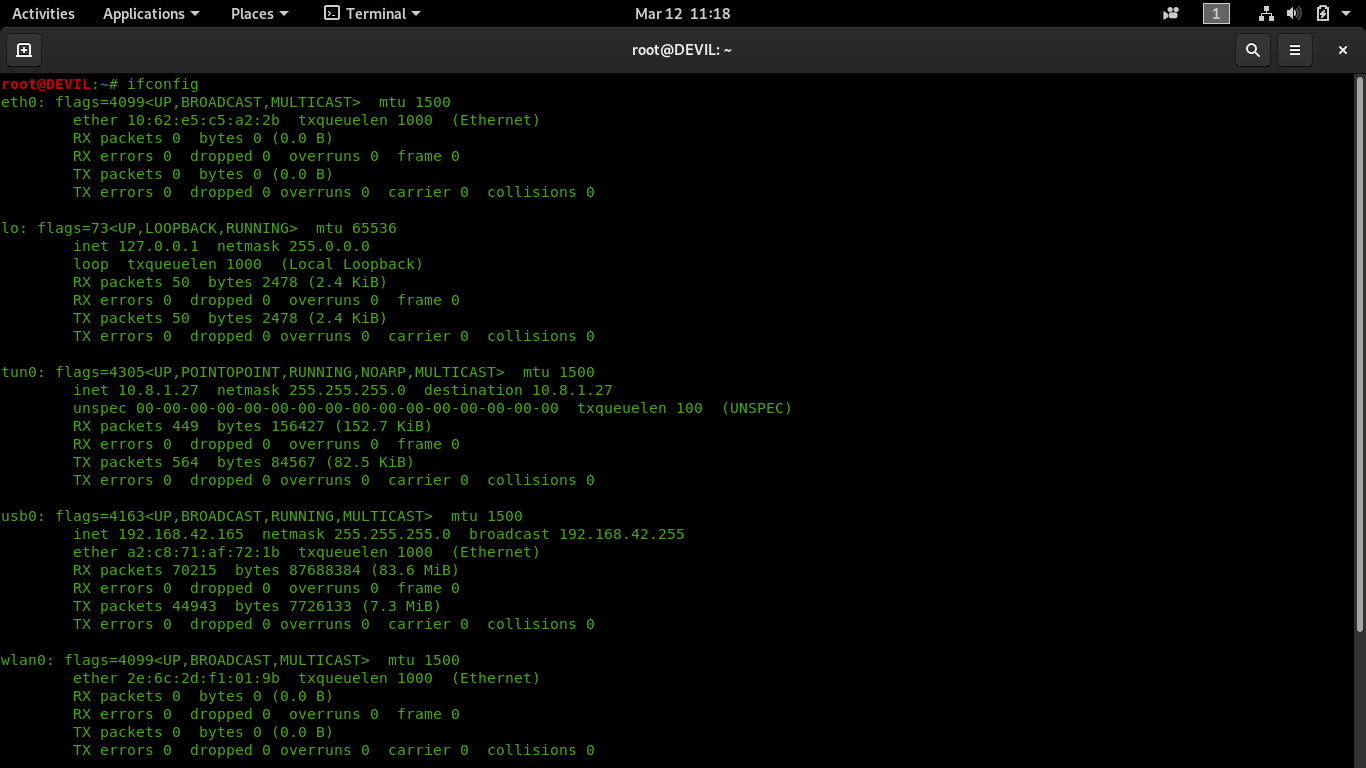Close the root@DEVIL terminal window
The width and height of the screenshot is (1366, 768).
[1343, 50]
